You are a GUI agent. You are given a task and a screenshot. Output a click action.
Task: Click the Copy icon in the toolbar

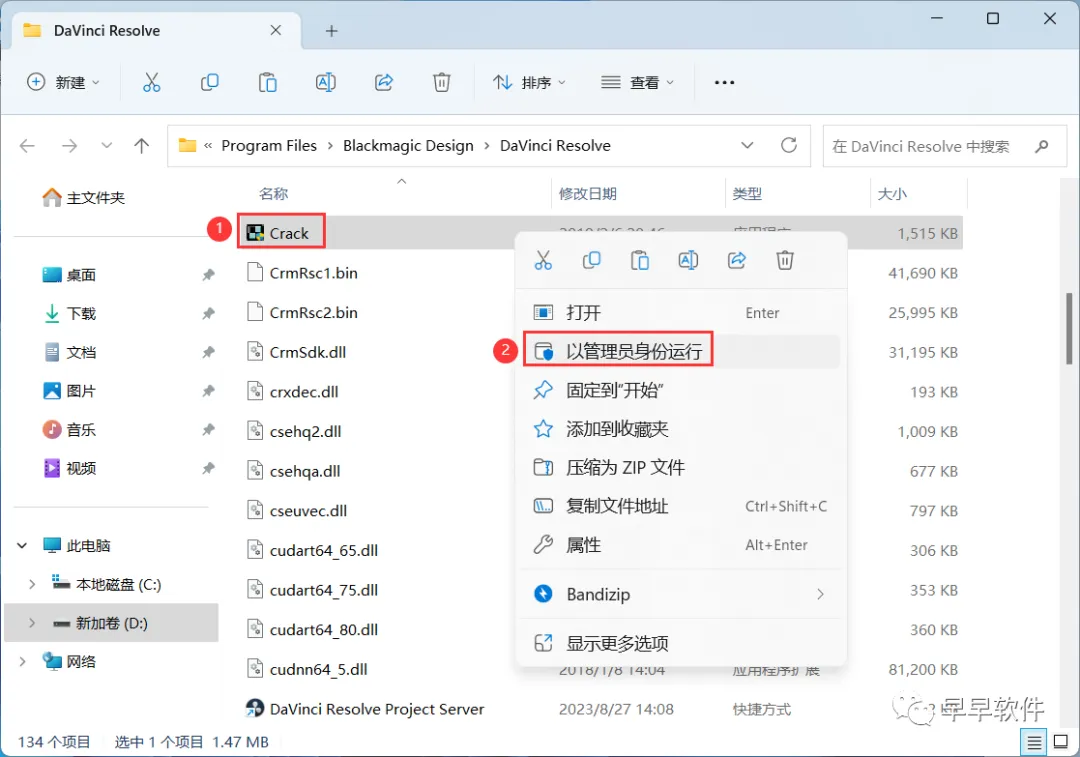pyautogui.click(x=209, y=83)
